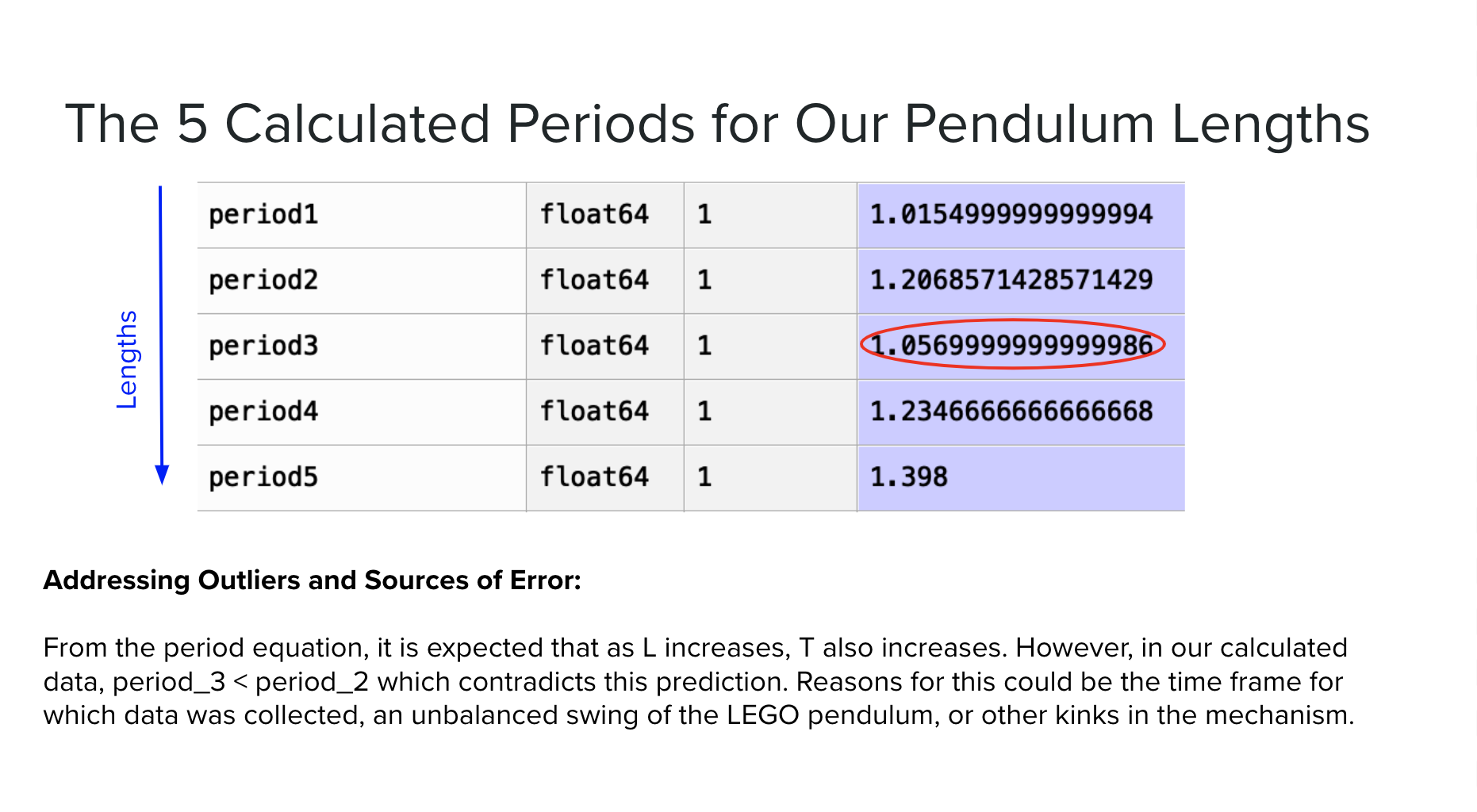Select the period5 name cell
The height and width of the screenshot is (812, 1477).
click(362, 478)
